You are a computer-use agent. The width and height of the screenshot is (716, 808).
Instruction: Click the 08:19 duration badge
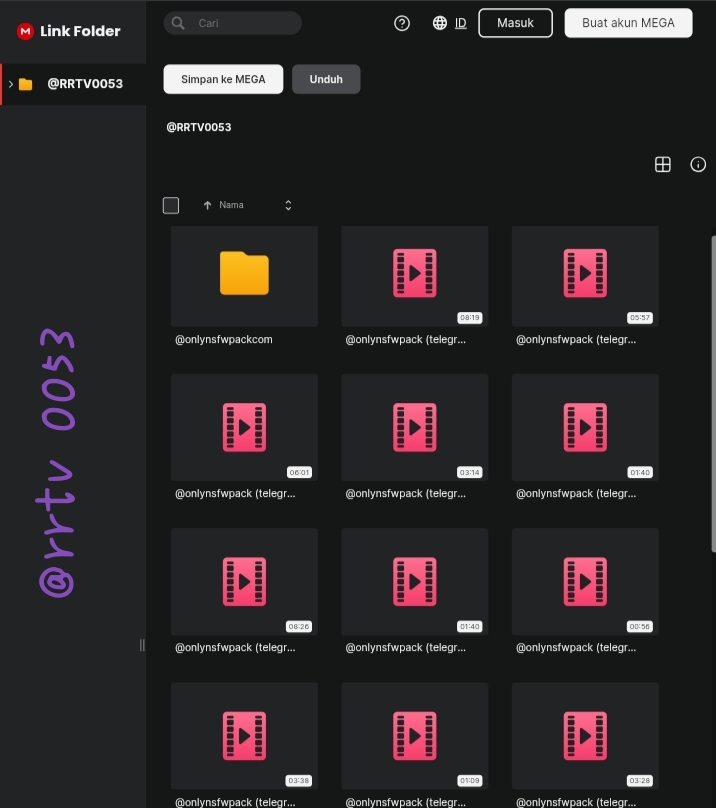470,317
